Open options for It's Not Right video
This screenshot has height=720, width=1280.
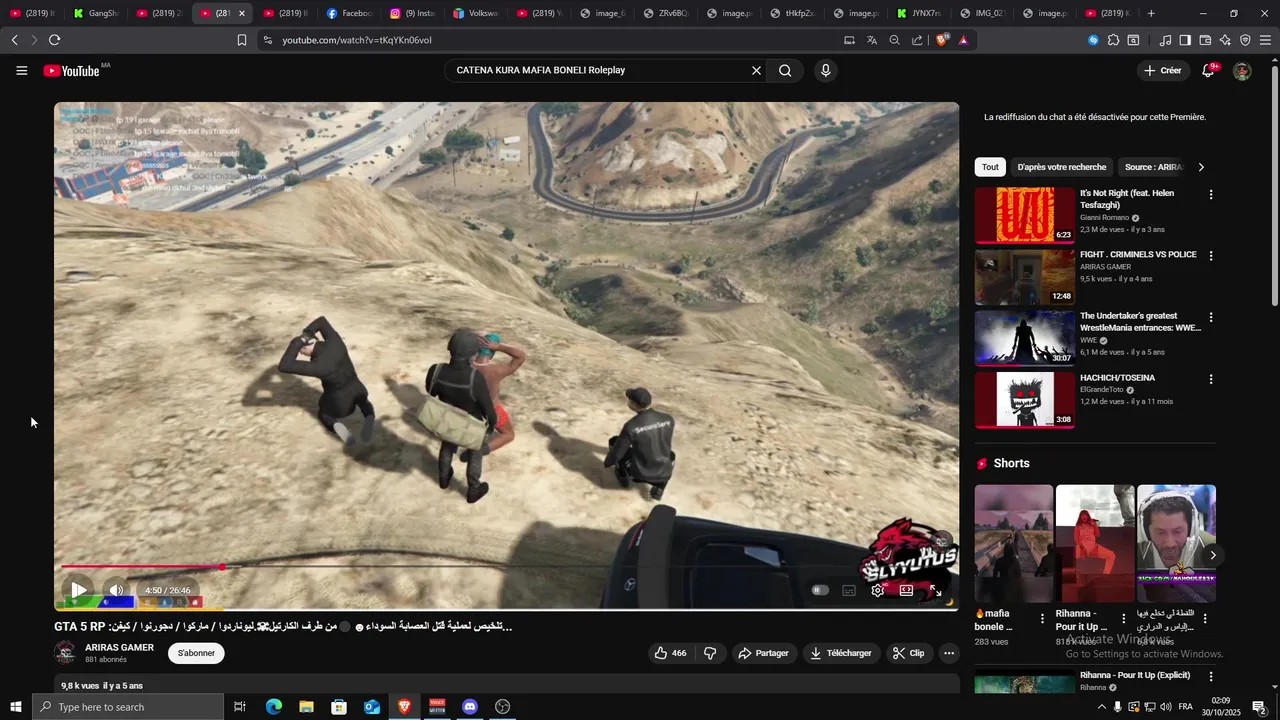click(1211, 195)
